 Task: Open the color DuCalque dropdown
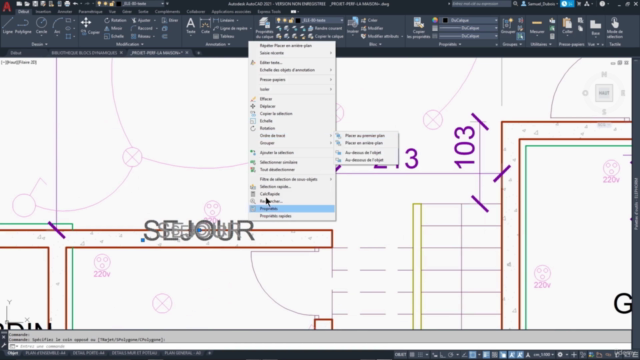point(496,20)
